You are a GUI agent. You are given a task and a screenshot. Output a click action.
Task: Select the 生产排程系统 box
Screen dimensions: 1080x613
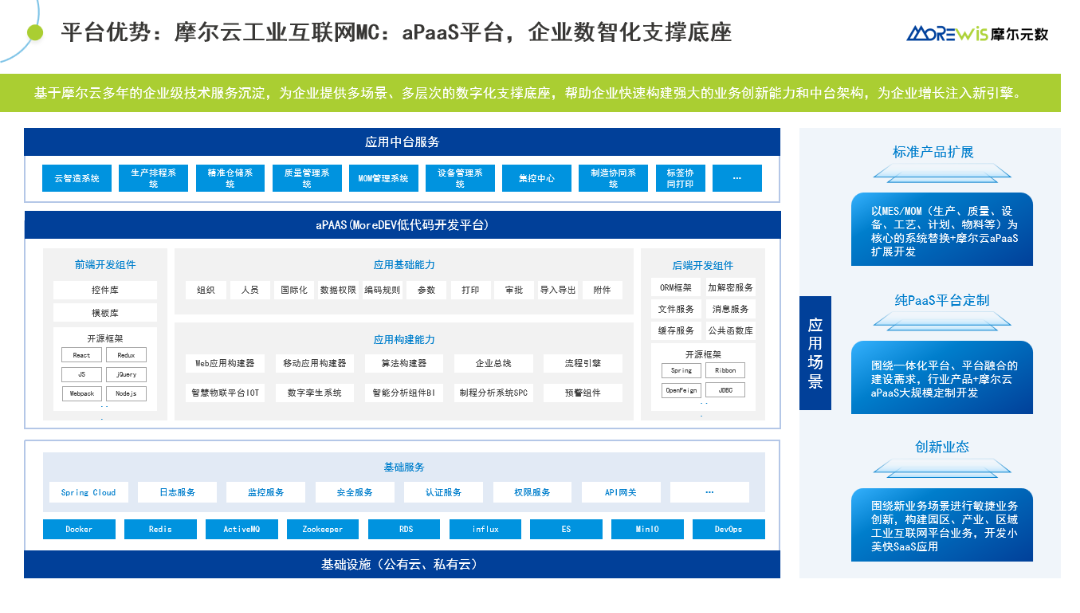153,178
